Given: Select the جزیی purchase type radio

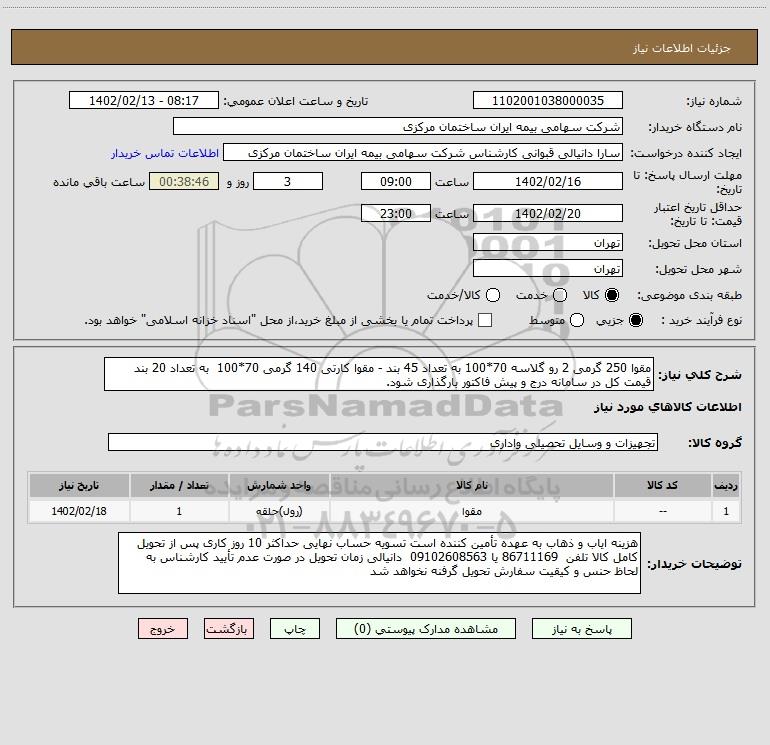Looking at the screenshot, I should pos(635,320).
